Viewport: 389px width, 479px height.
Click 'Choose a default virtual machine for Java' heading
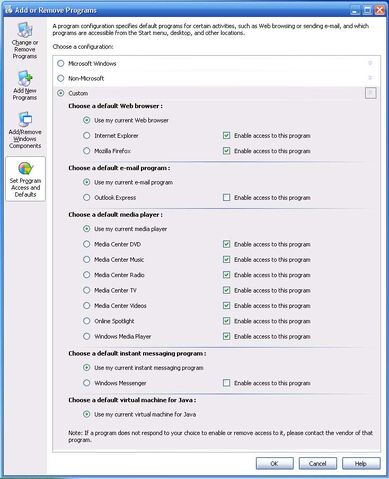[x=132, y=400]
